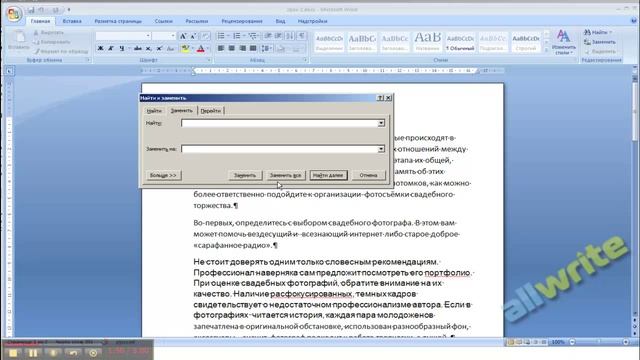Click the Increase Indent icon
Image resolution: width=640 pixels, height=360 pixels.
[x=279, y=36]
